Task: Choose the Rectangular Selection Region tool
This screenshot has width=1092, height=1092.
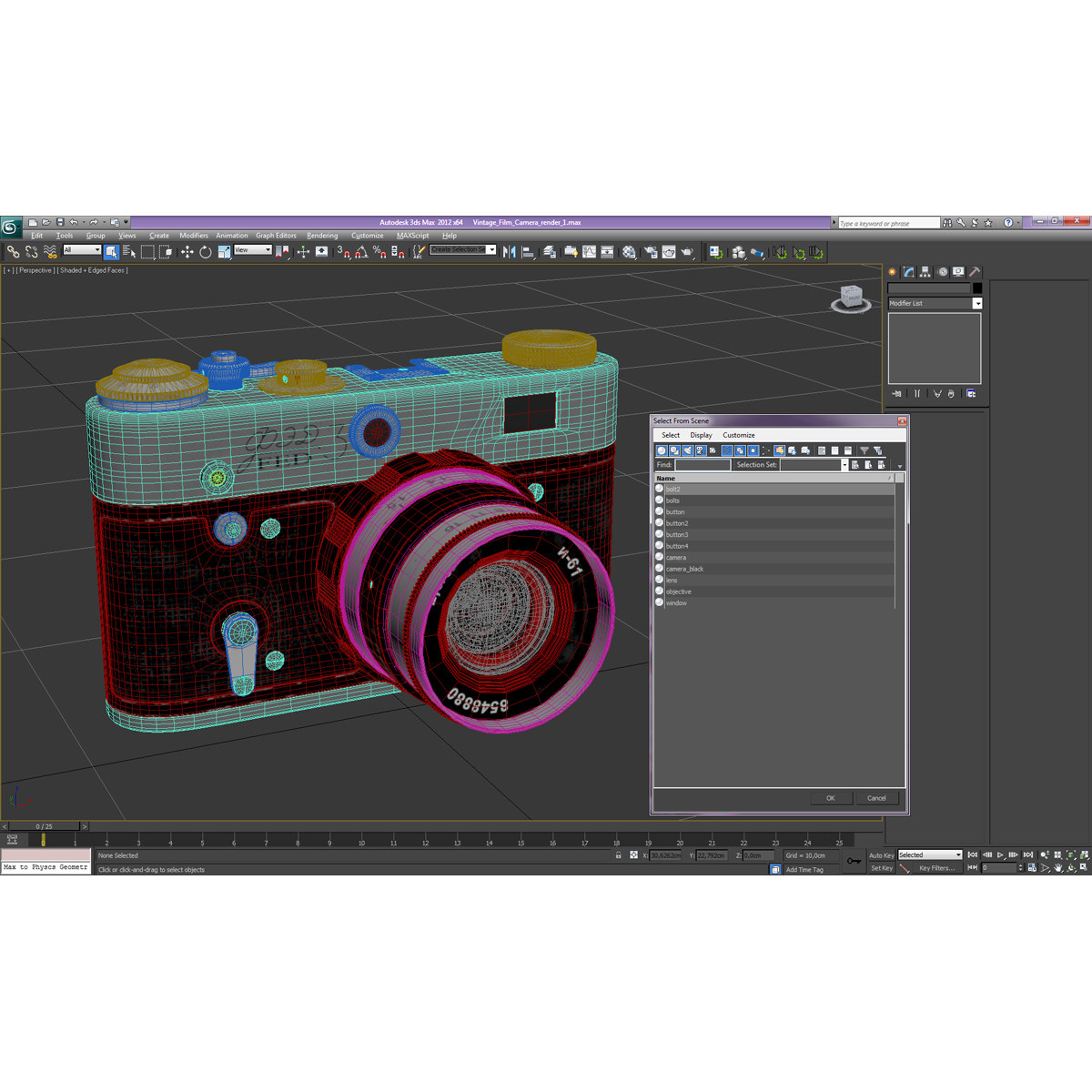Action: point(147,252)
